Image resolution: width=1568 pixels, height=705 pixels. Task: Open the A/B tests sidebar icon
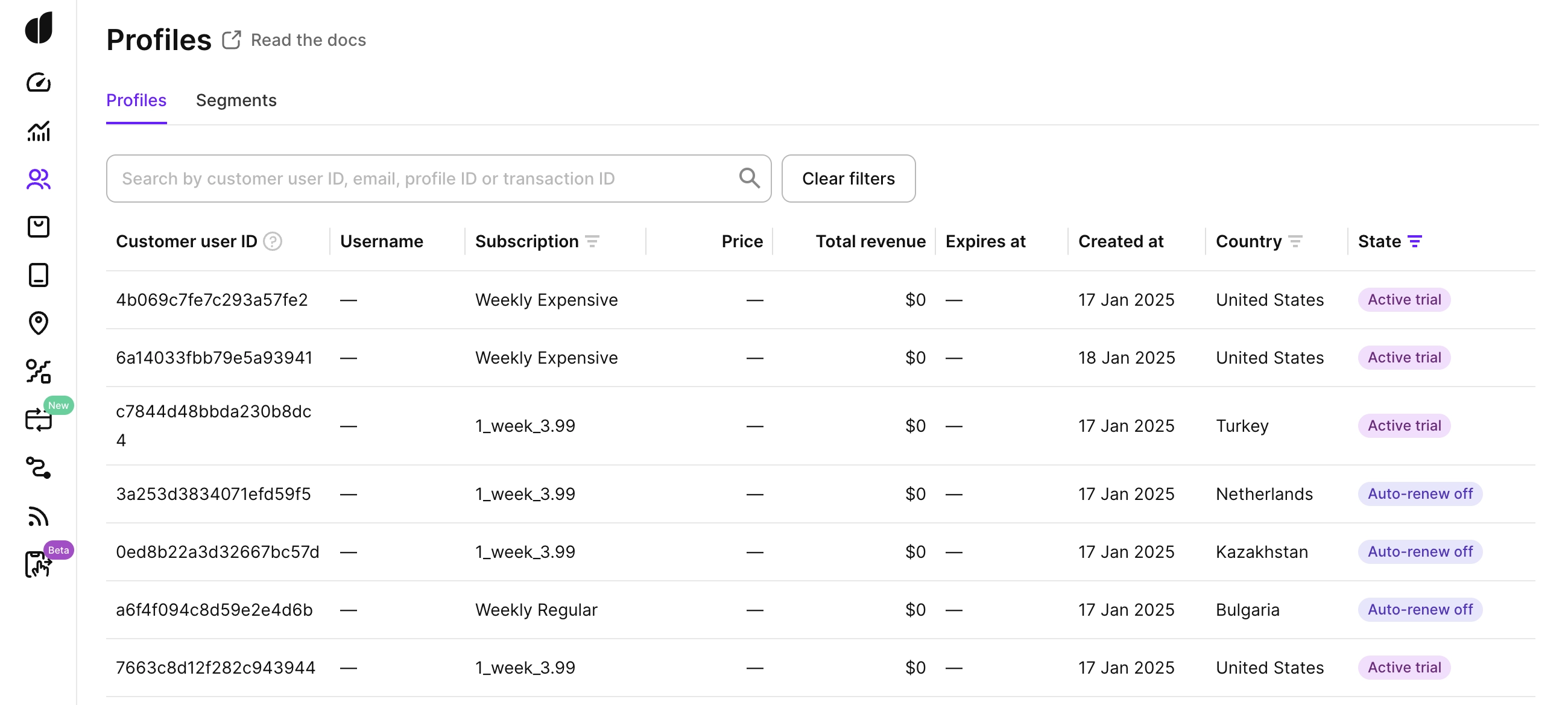tap(39, 371)
